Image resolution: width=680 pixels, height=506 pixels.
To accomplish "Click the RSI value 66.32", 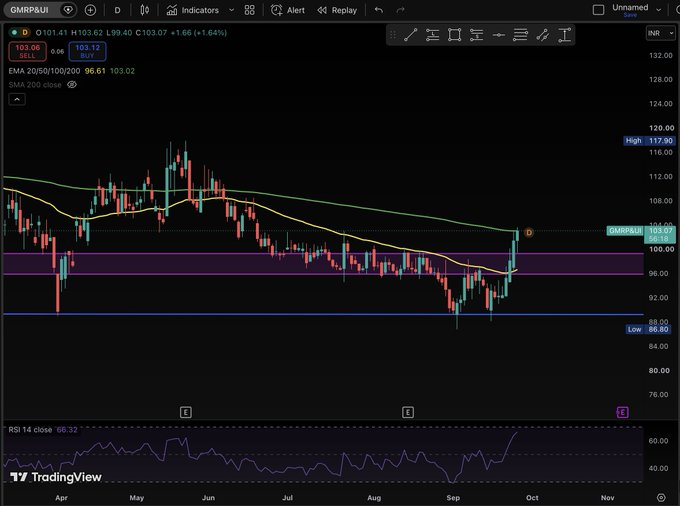I will click(x=67, y=430).
